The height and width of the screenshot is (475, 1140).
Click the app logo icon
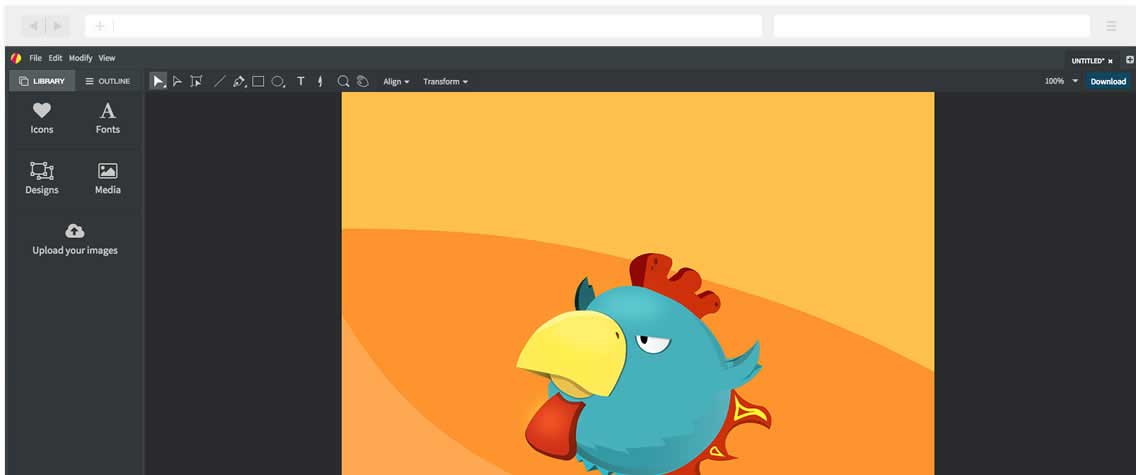point(16,58)
